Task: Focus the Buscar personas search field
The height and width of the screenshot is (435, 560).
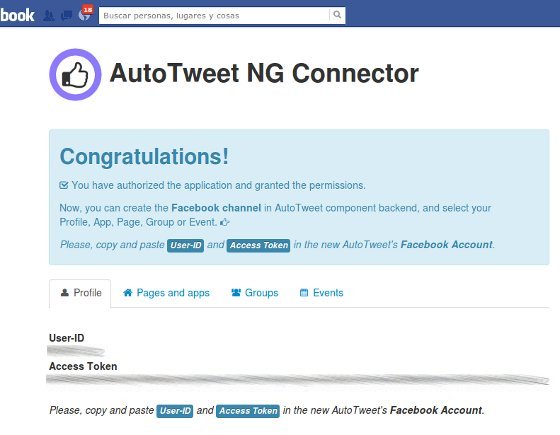Action: pos(214,16)
